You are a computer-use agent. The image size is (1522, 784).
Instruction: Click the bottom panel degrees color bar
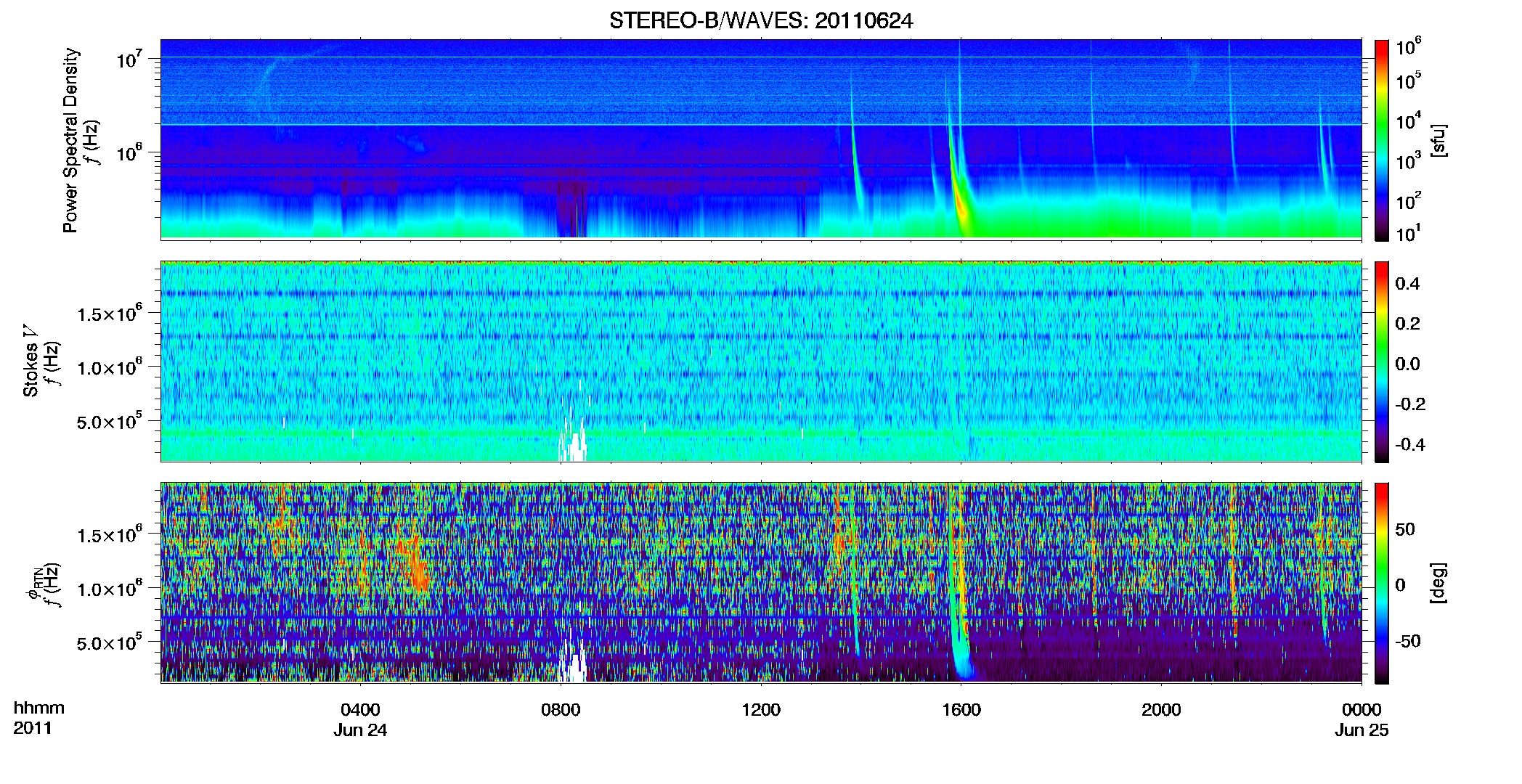click(1382, 583)
